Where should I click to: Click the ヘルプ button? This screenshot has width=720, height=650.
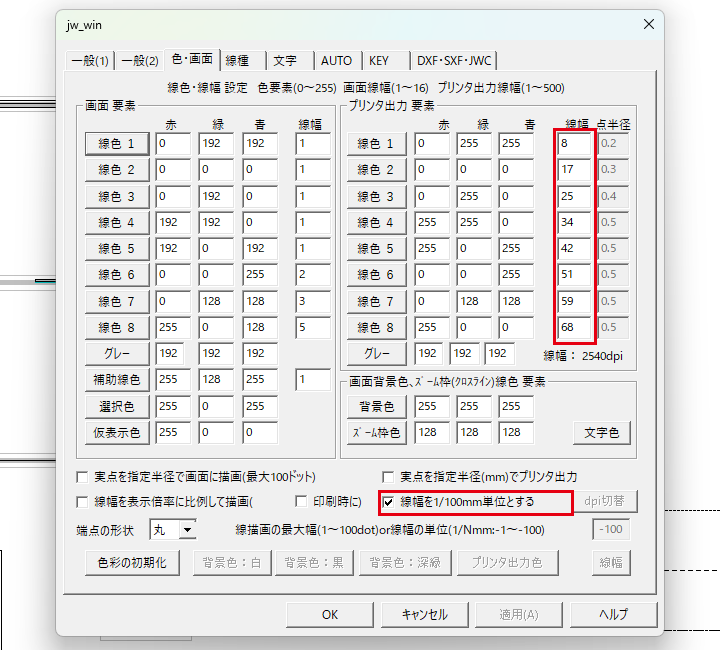[x=613, y=615]
